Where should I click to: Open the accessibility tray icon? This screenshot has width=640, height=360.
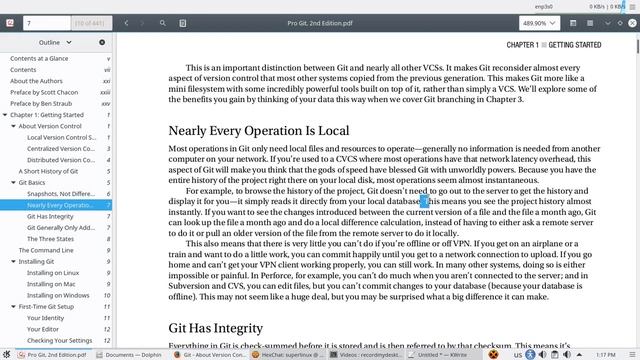(530, 354)
